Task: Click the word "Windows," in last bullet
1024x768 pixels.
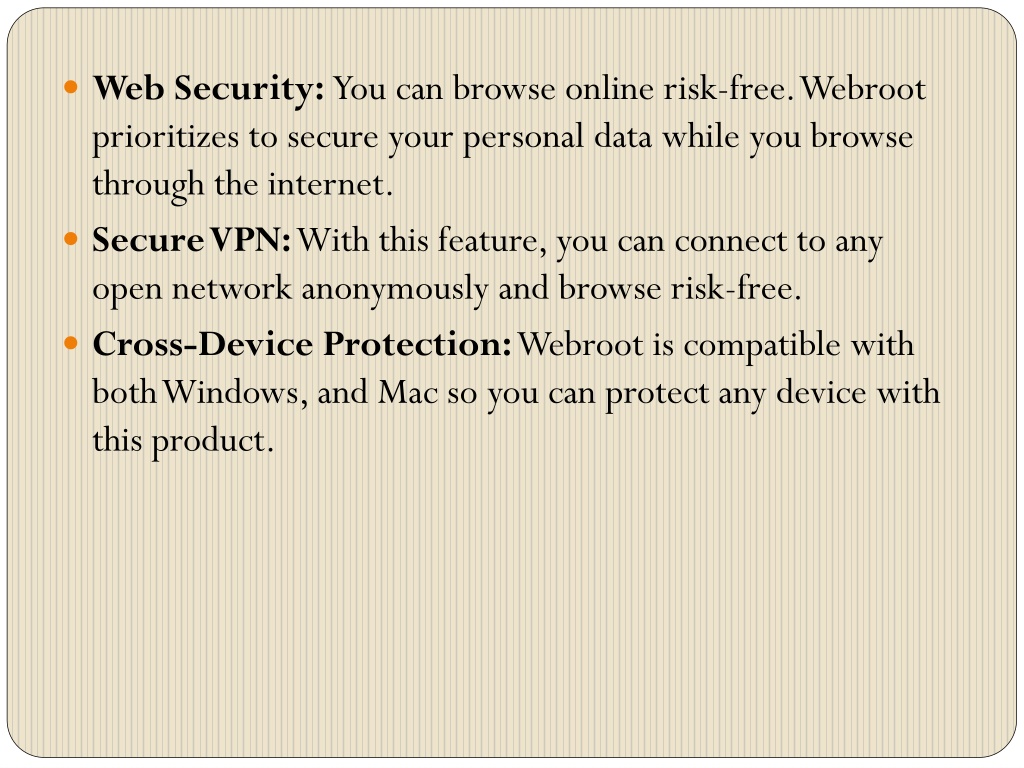Action: tap(234, 393)
